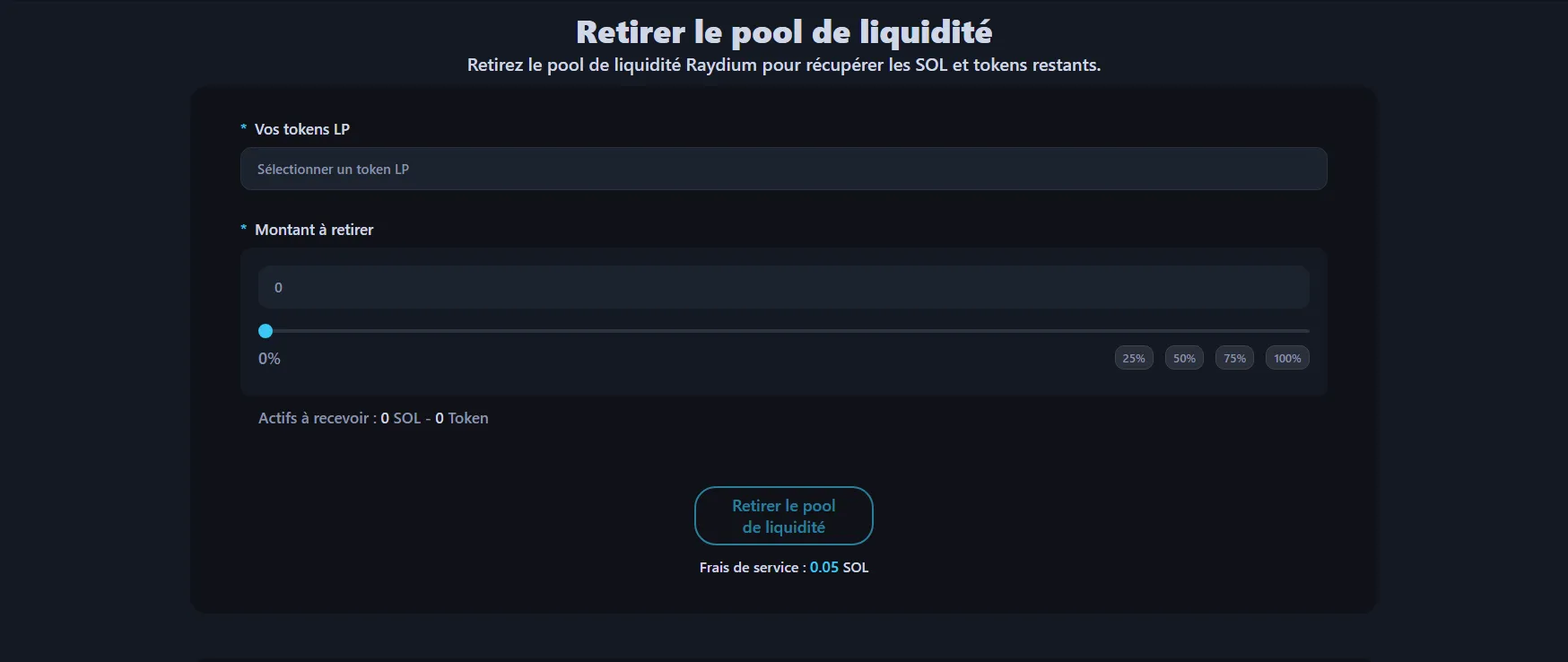
Task: Click the "Frais de service" label
Action: (749, 568)
